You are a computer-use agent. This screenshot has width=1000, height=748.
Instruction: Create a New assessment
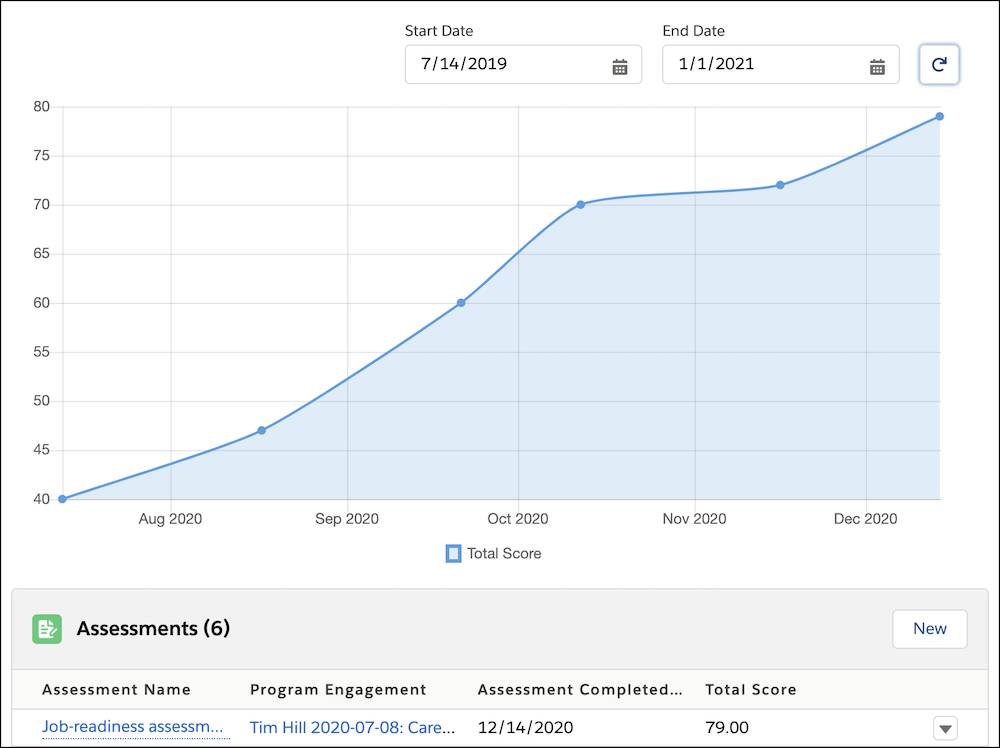point(929,629)
